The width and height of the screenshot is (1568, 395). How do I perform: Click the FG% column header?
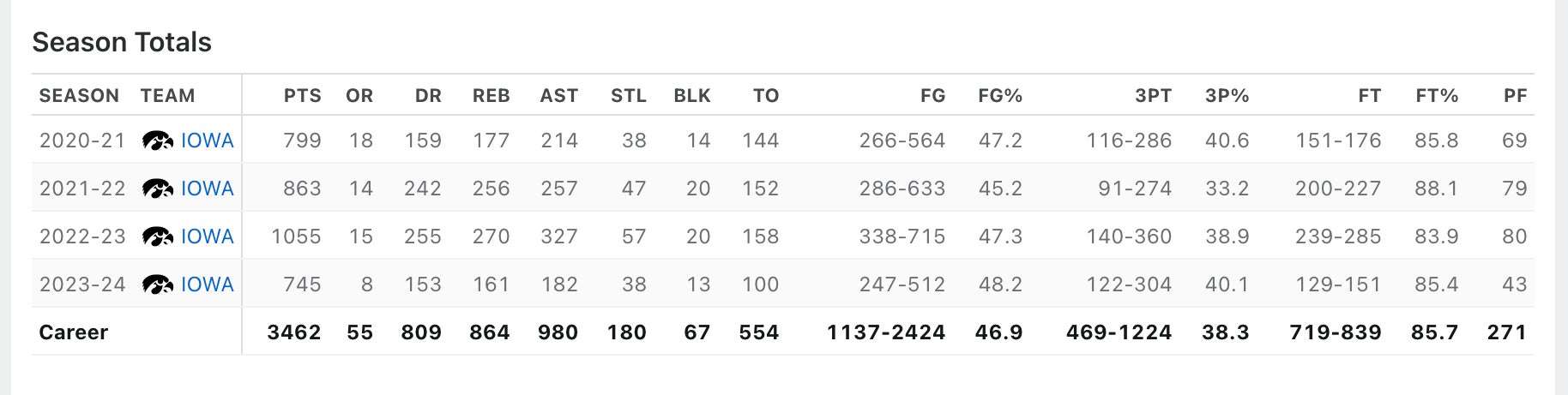pyautogui.click(x=1000, y=96)
